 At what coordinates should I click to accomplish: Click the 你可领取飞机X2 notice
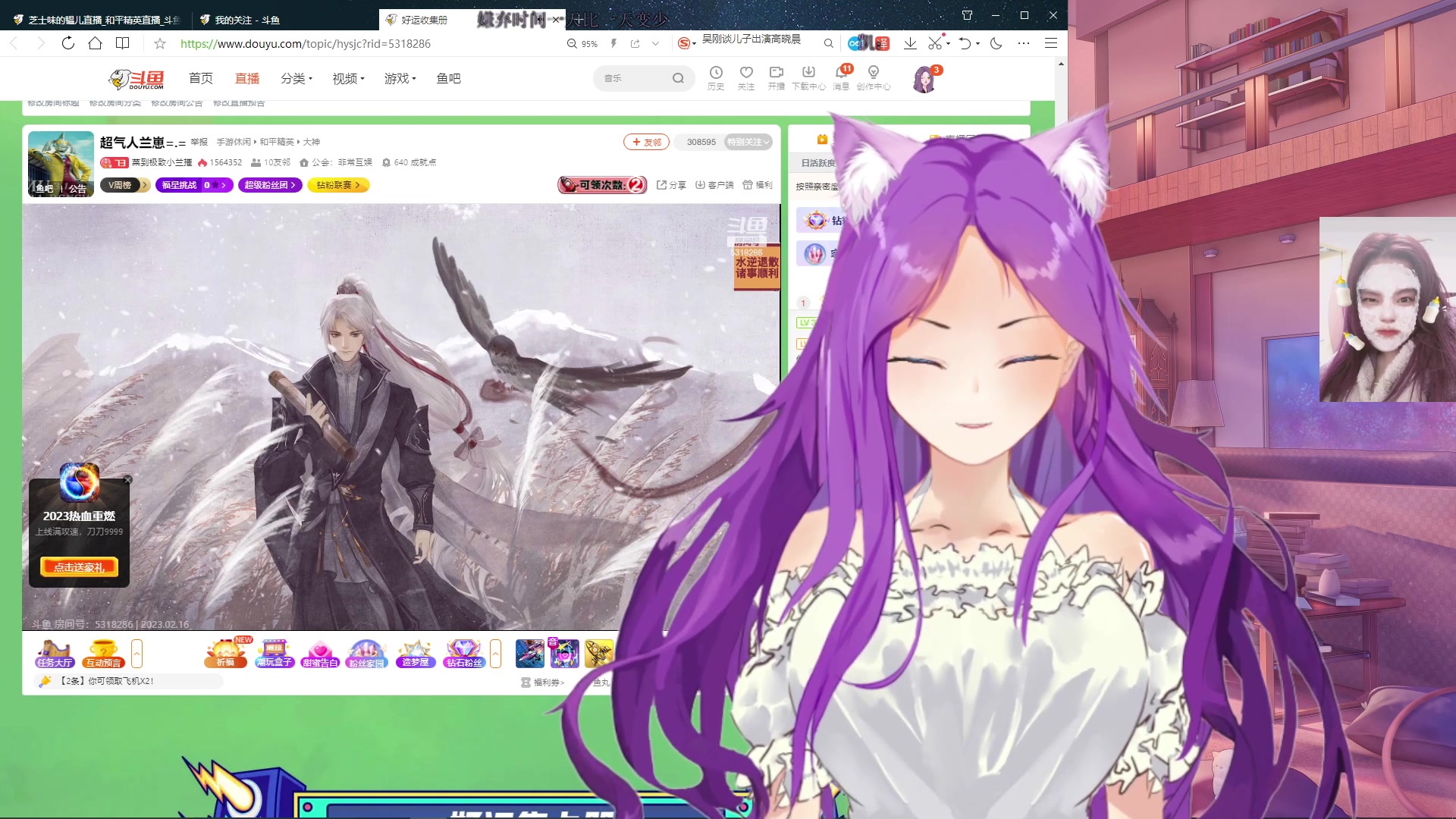point(129,681)
